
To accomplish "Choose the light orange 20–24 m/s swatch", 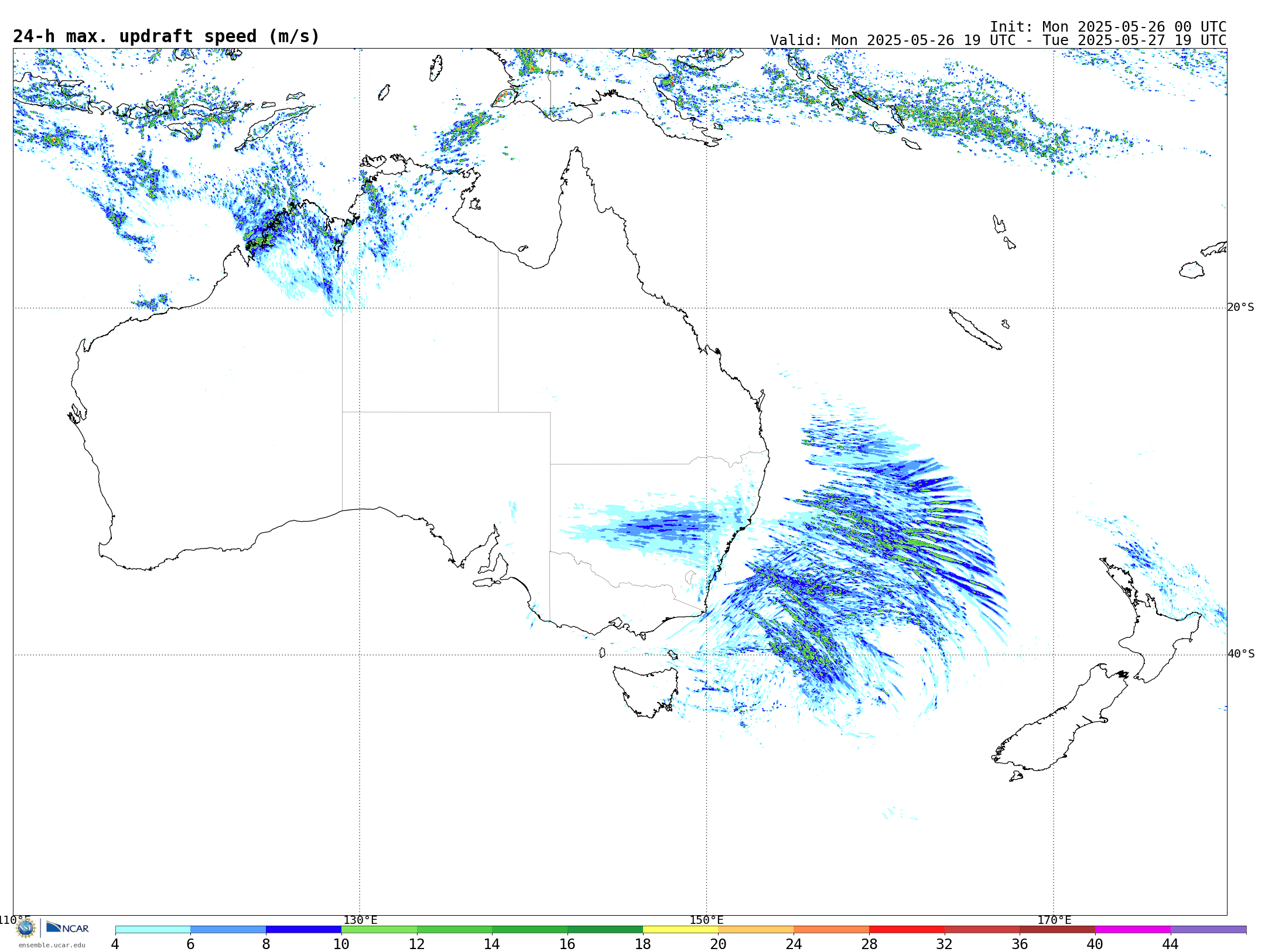I will [756, 930].
